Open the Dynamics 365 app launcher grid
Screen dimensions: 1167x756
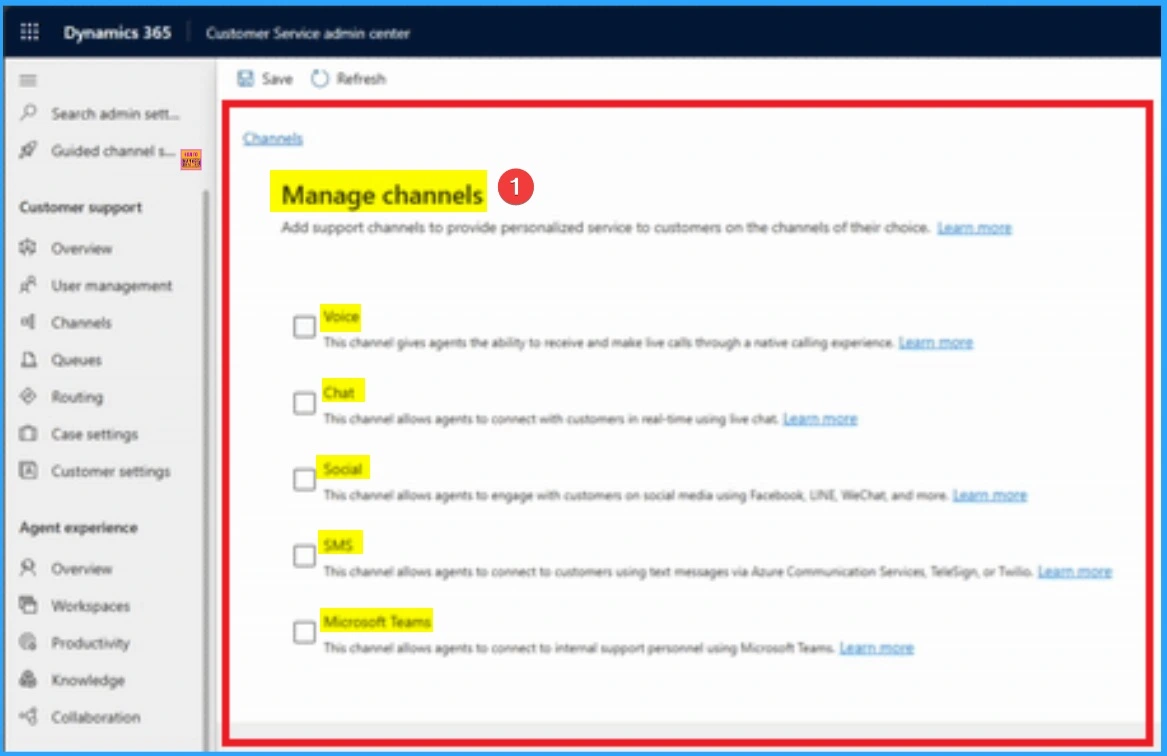tap(29, 32)
